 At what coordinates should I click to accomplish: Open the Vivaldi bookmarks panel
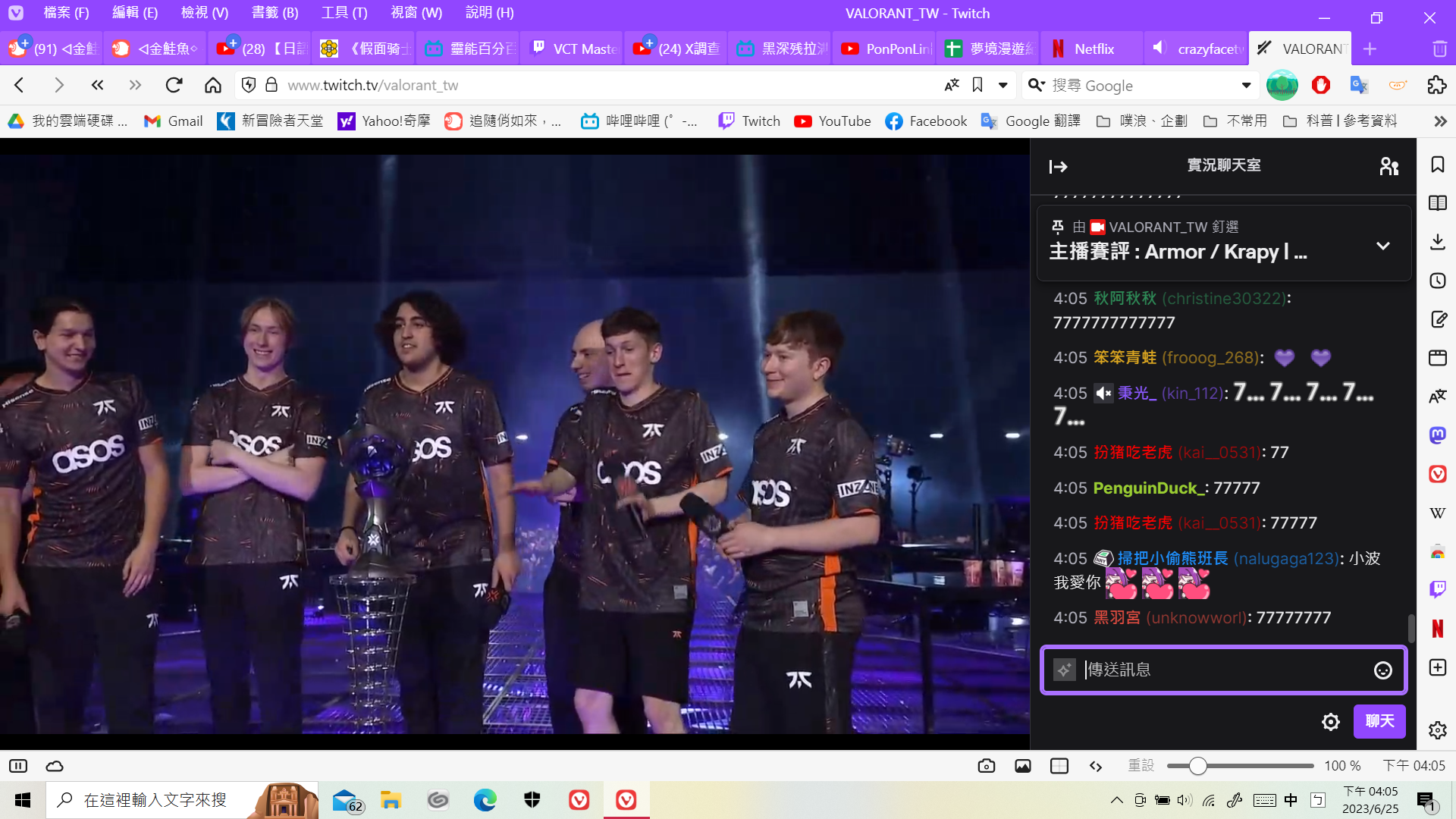(x=1438, y=165)
